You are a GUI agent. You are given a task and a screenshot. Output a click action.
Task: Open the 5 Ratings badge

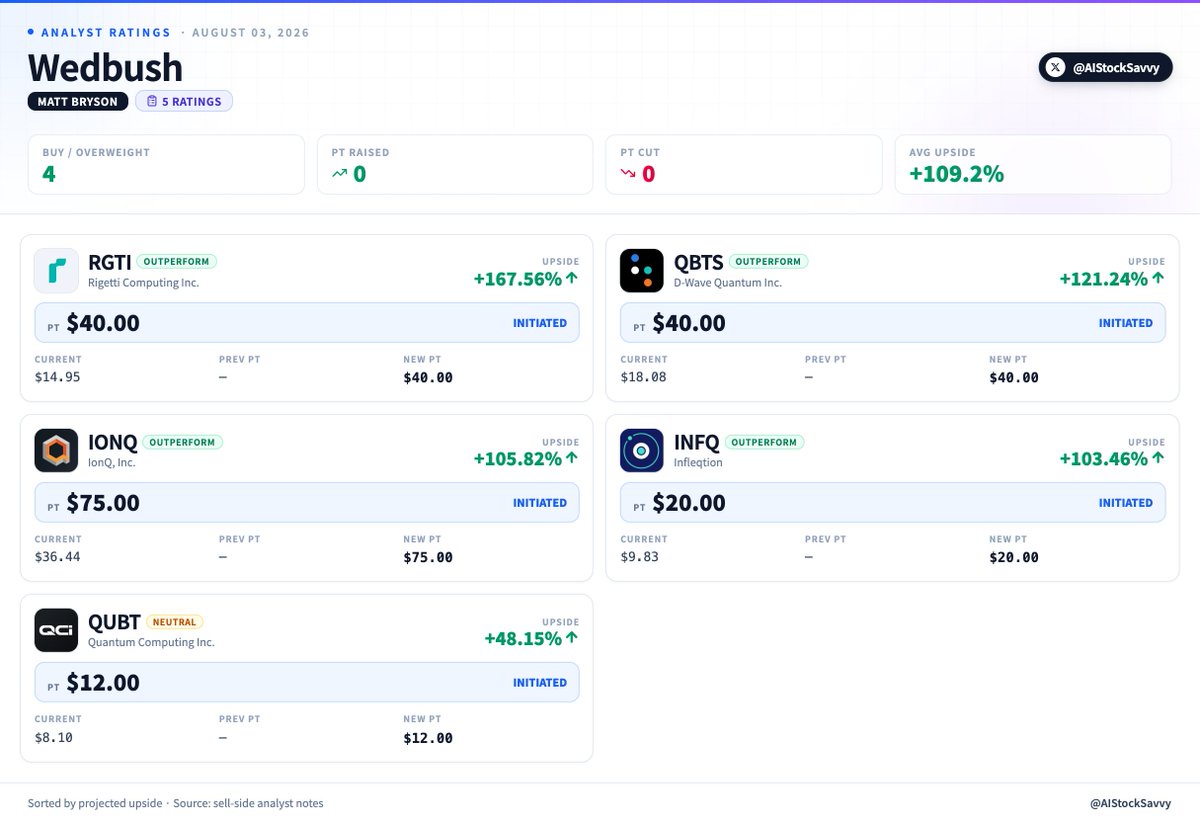point(184,101)
